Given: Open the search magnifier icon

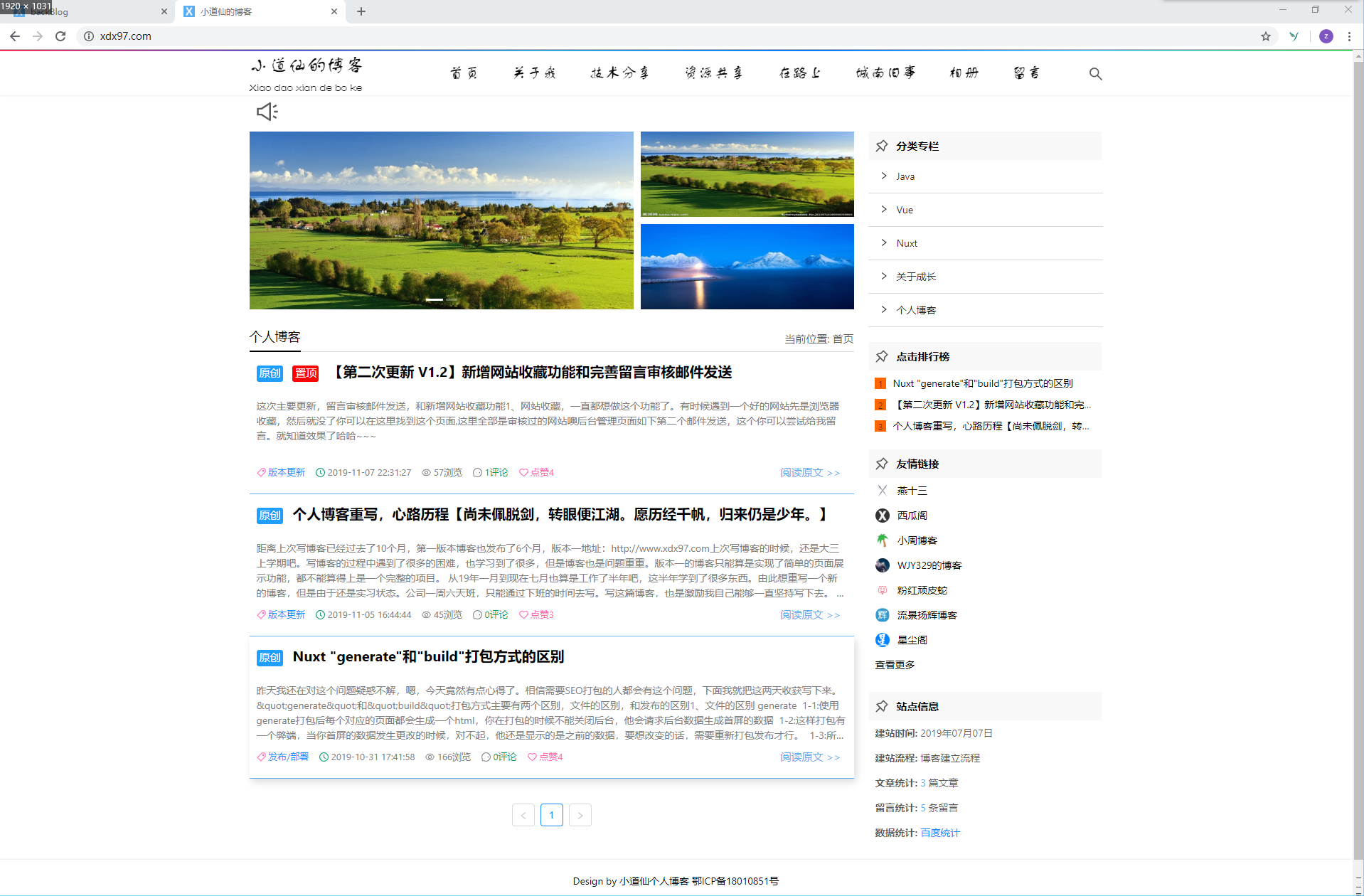Looking at the screenshot, I should pos(1094,73).
